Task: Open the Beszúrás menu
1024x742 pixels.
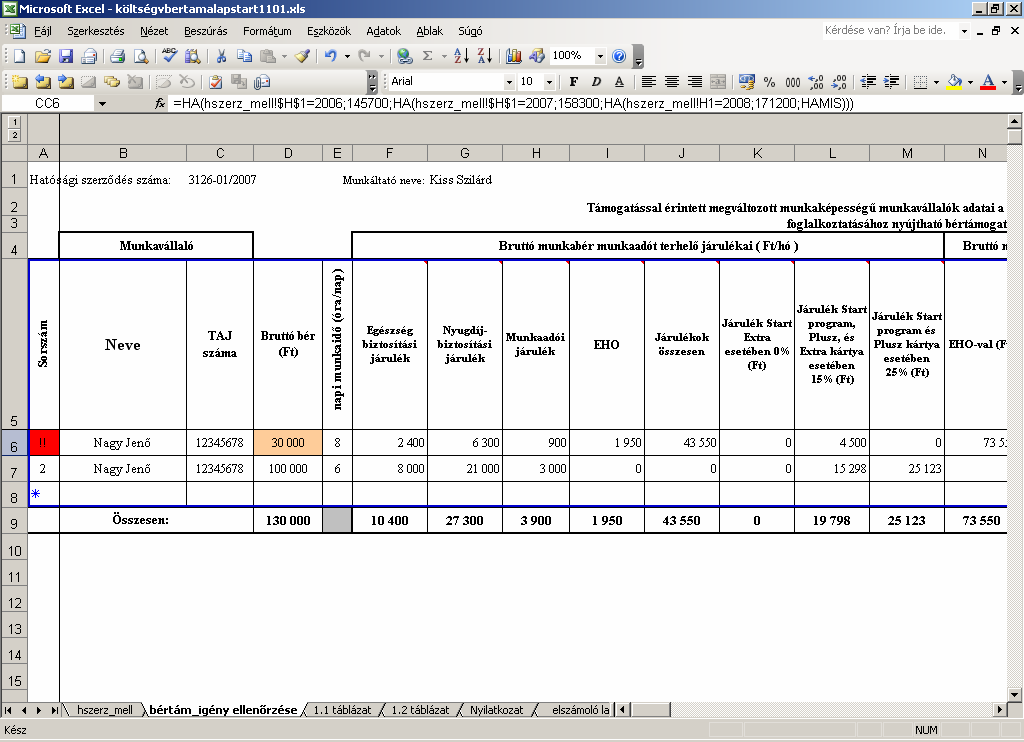Action: [x=206, y=31]
